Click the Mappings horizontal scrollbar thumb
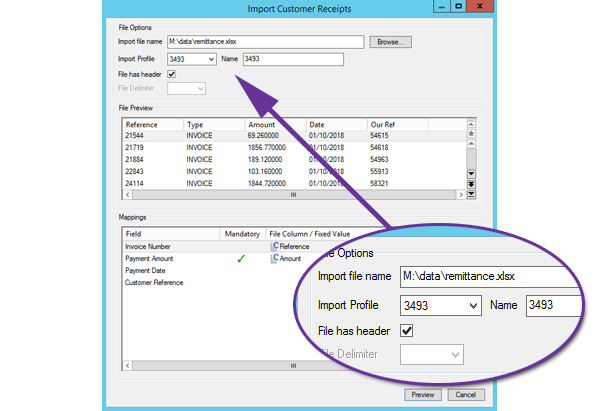 point(293,366)
